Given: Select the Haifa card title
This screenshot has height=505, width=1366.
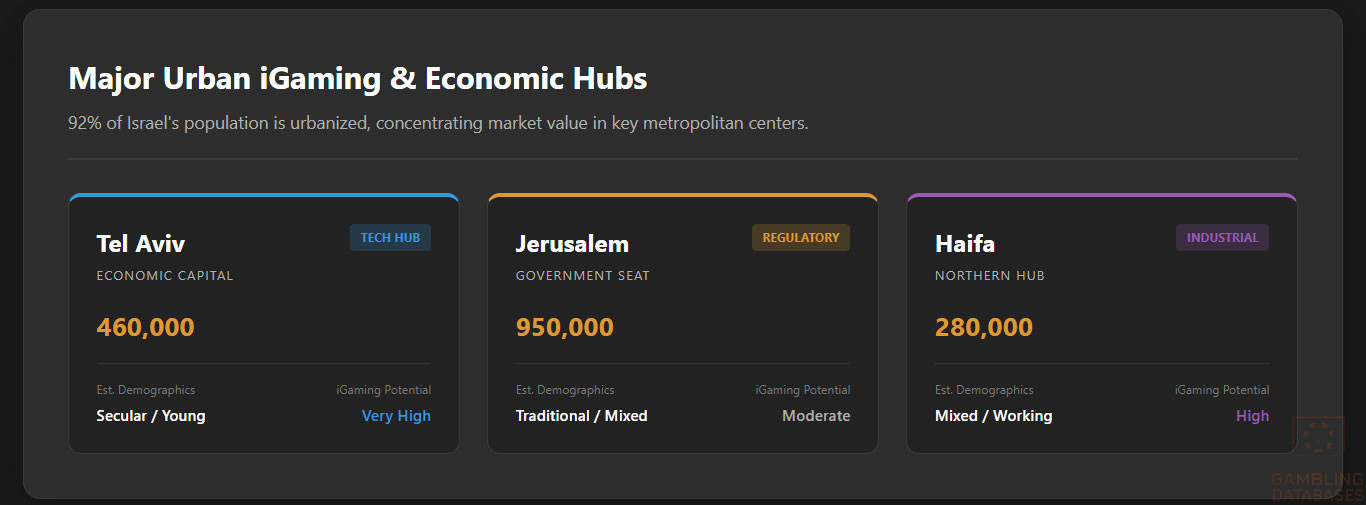Looking at the screenshot, I should click(965, 244).
